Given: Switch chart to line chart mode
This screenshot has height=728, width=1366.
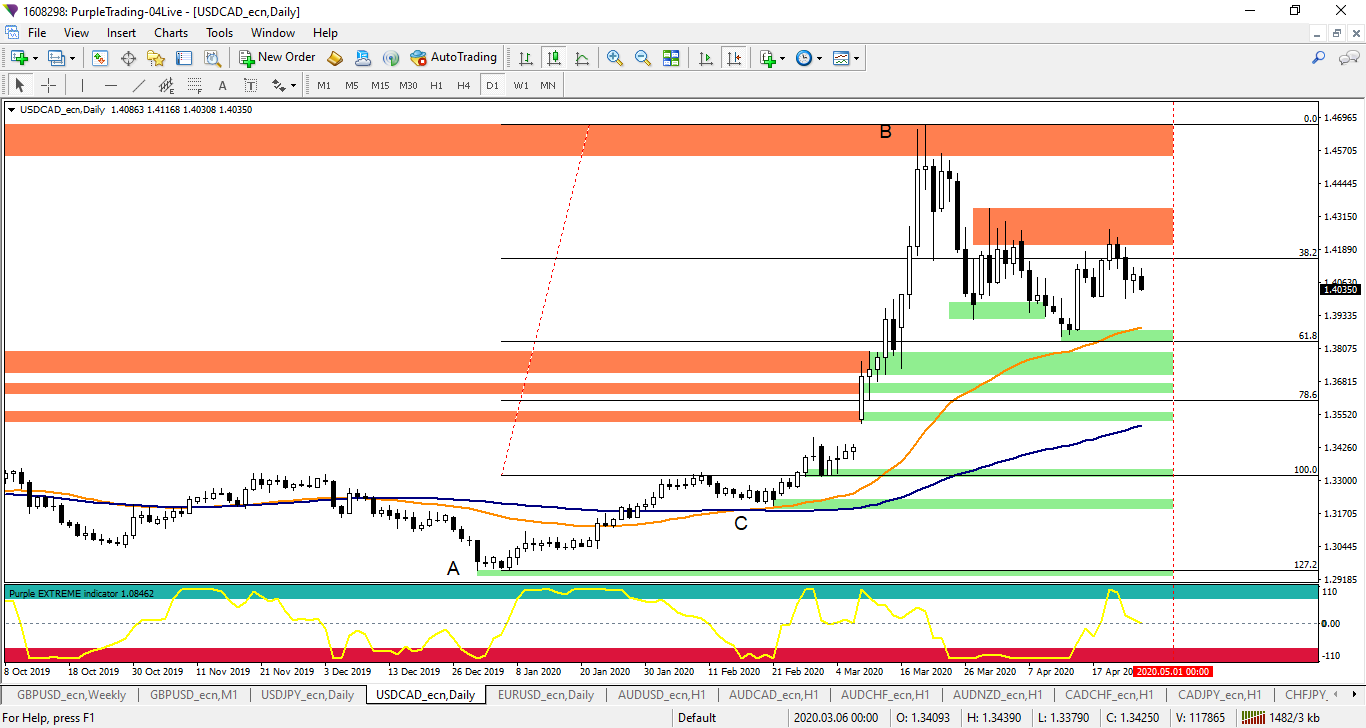Looking at the screenshot, I should click(x=581, y=58).
